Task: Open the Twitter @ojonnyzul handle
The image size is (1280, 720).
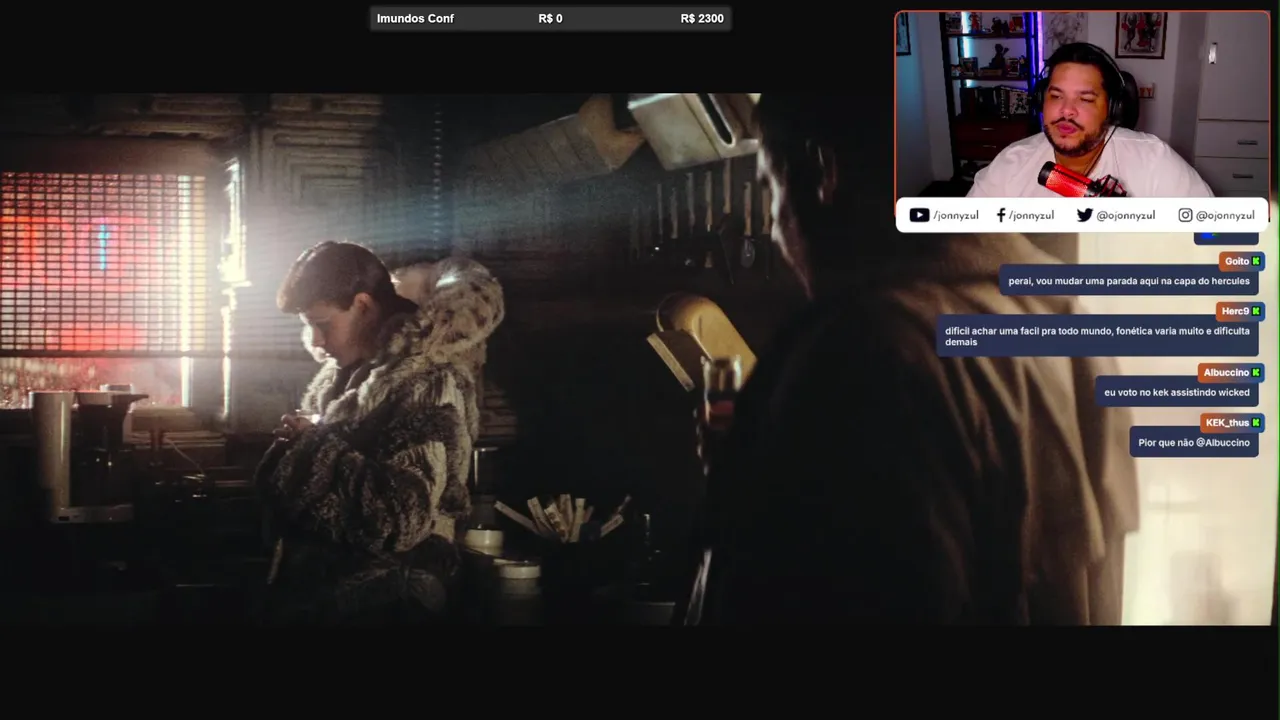Action: coord(1126,215)
